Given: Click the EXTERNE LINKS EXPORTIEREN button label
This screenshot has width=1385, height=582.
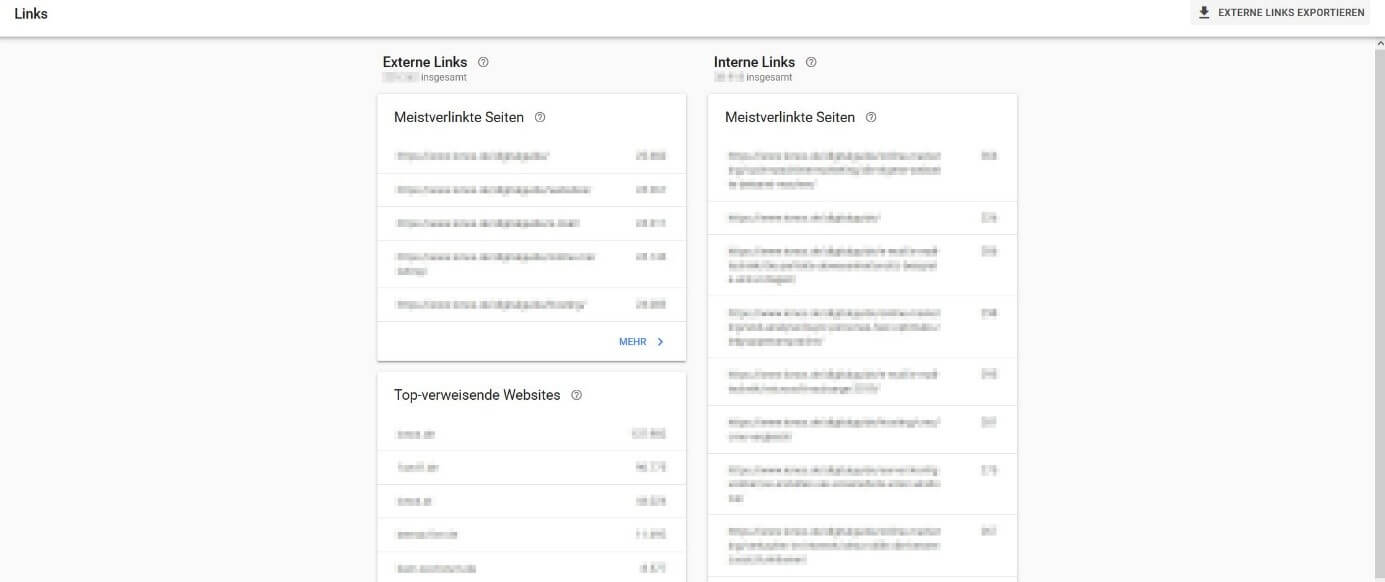Looking at the screenshot, I should (1288, 13).
